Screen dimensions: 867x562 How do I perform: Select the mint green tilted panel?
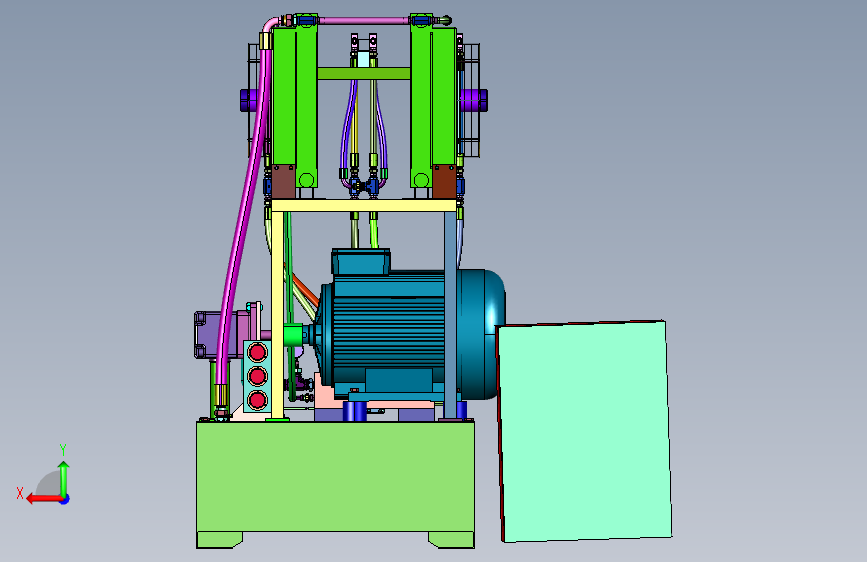tap(584, 431)
